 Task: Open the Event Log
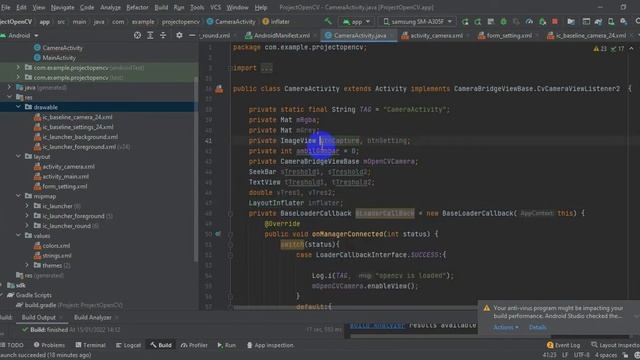tap(563, 345)
